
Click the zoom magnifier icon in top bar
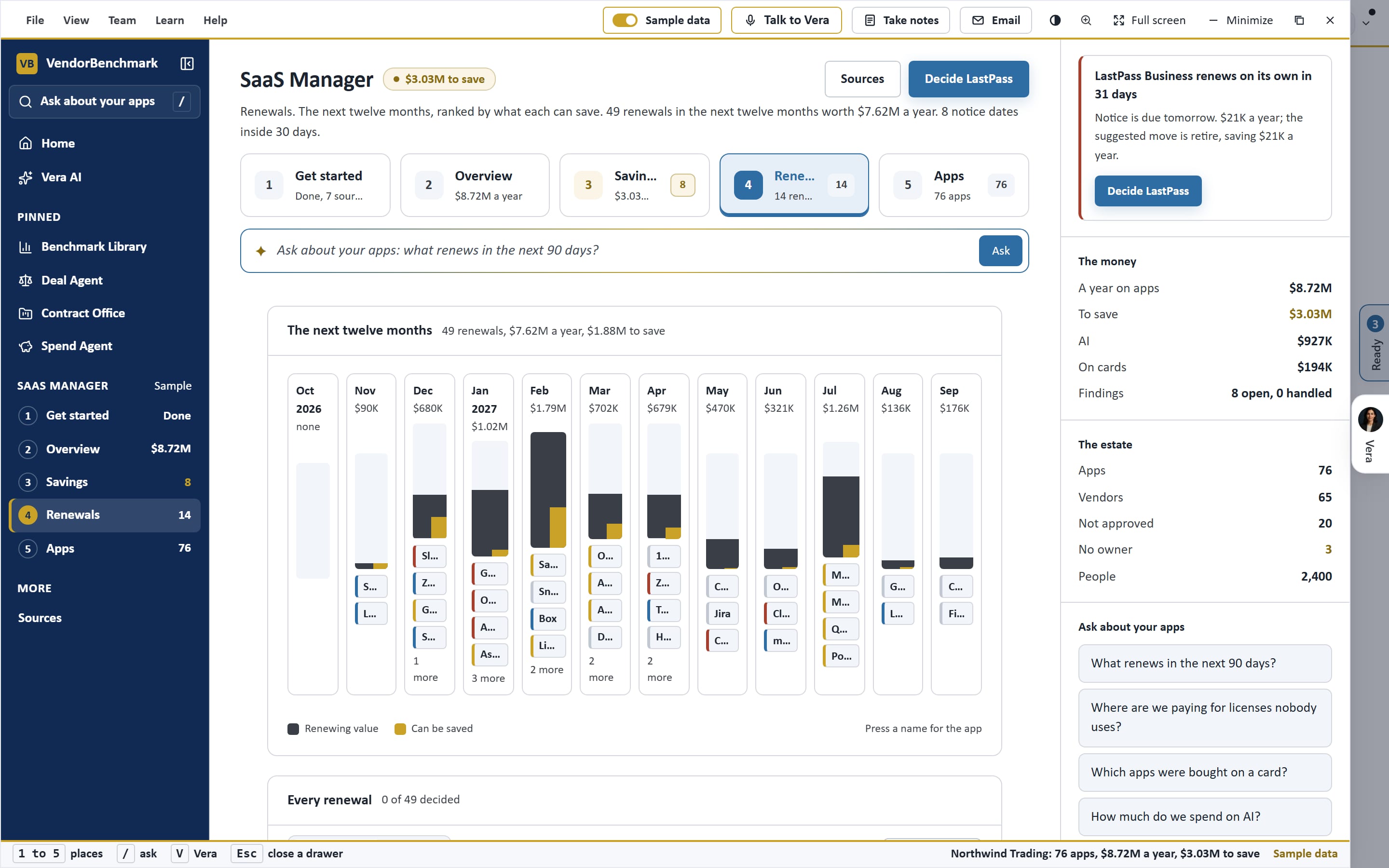[1086, 20]
